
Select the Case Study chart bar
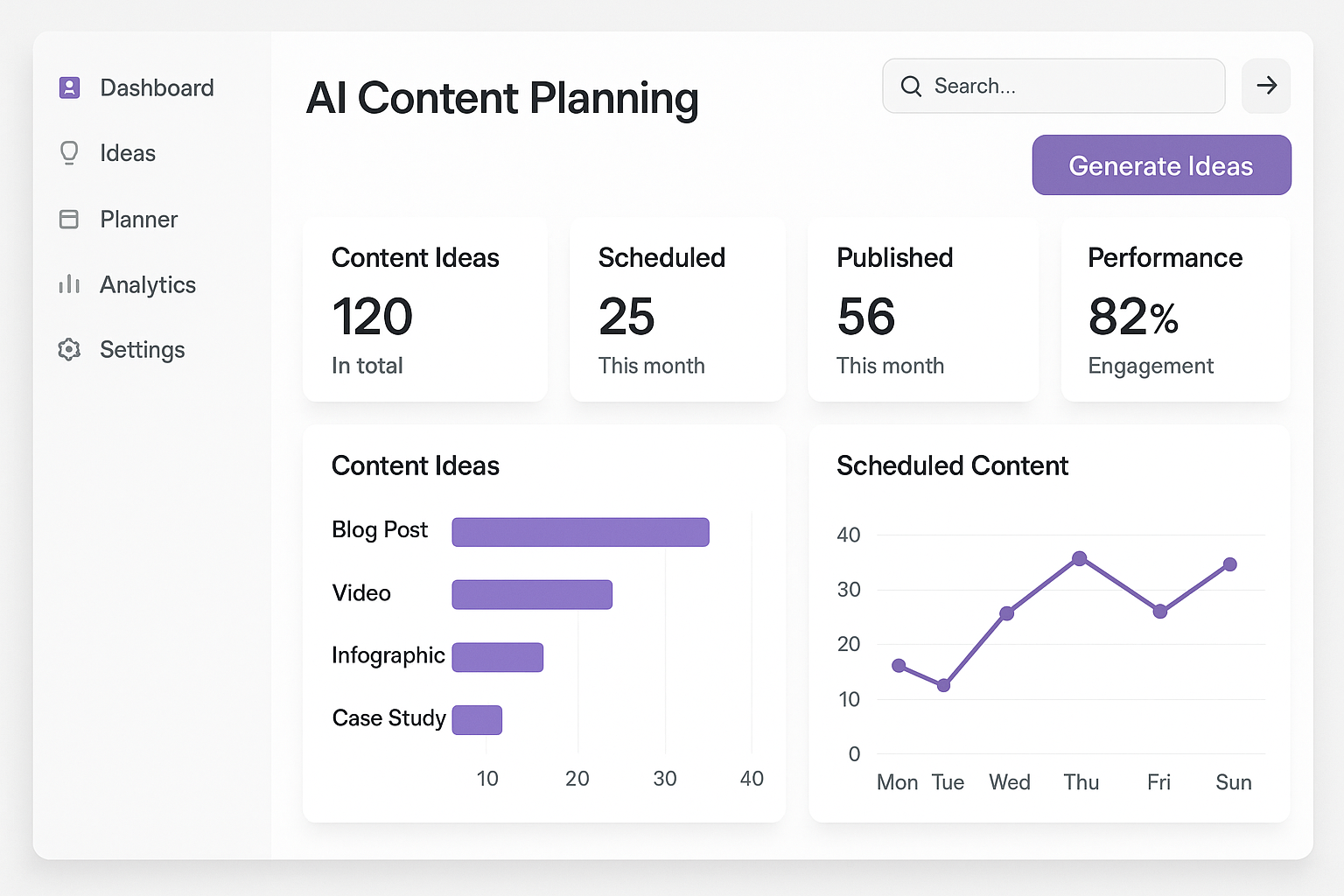477,719
